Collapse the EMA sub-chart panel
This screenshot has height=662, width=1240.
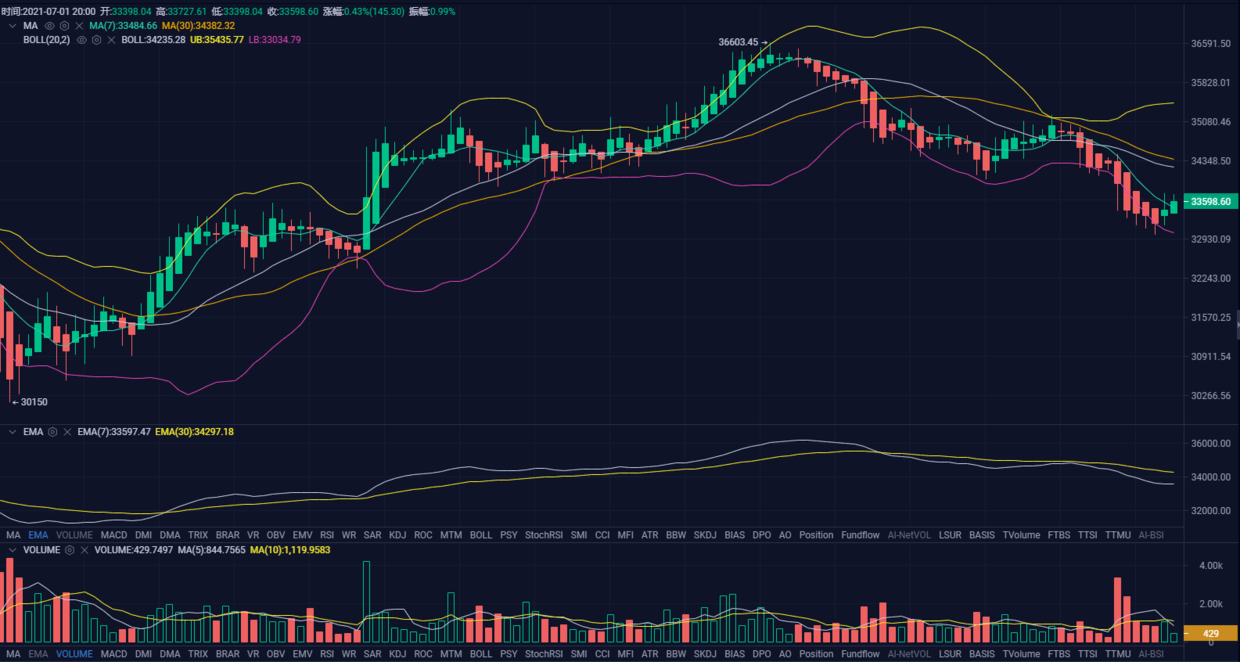pyautogui.click(x=12, y=432)
